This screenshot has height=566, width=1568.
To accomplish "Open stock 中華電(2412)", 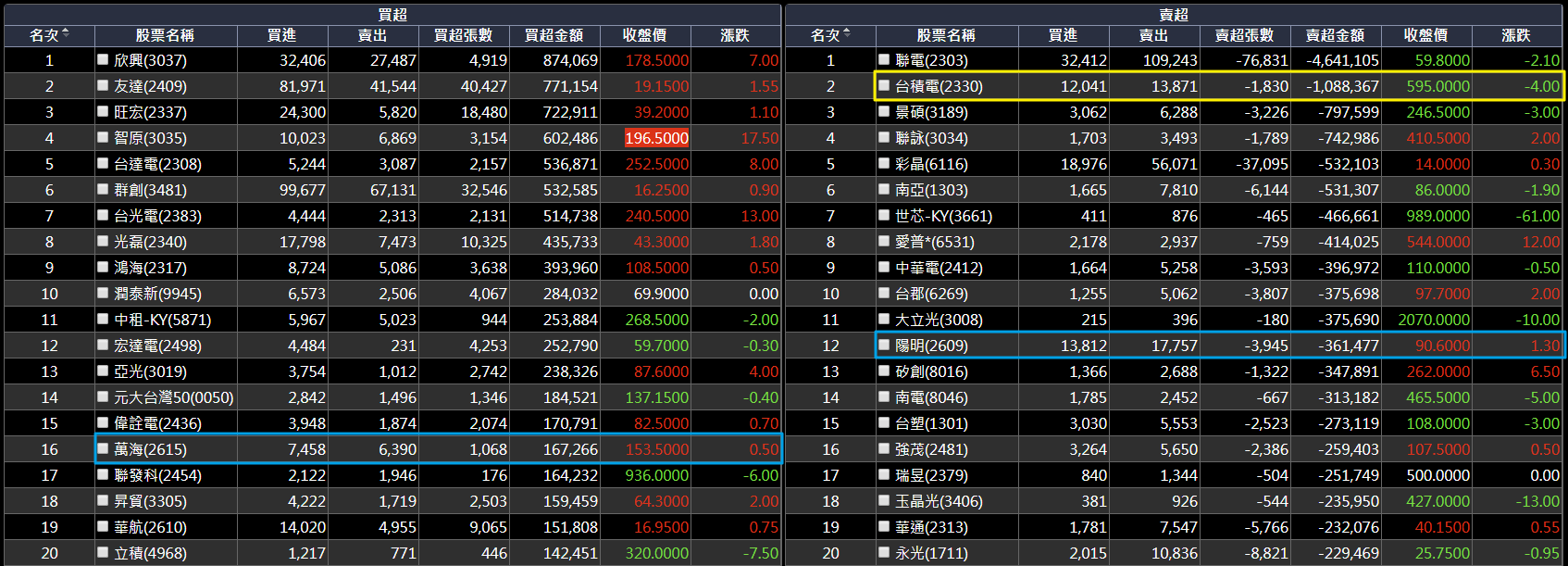I will [939, 268].
